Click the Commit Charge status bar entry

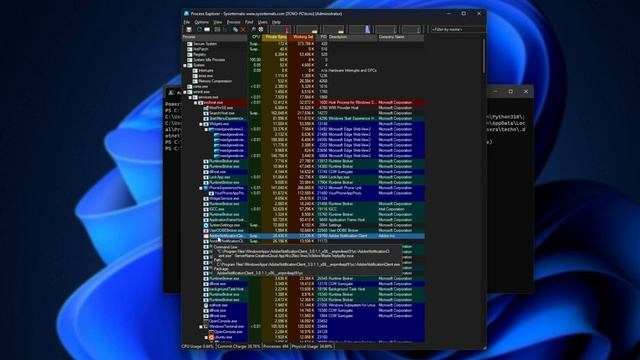coord(239,347)
